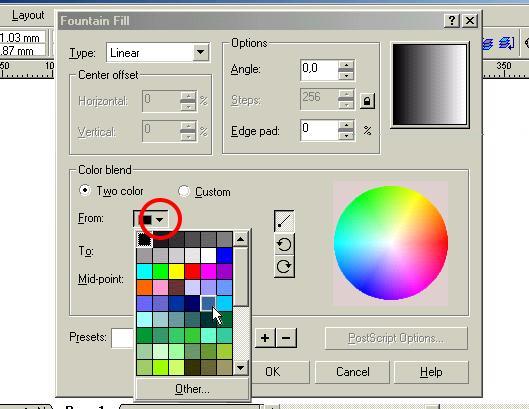Pick the pink swatch next to orange

[x=160, y=287]
